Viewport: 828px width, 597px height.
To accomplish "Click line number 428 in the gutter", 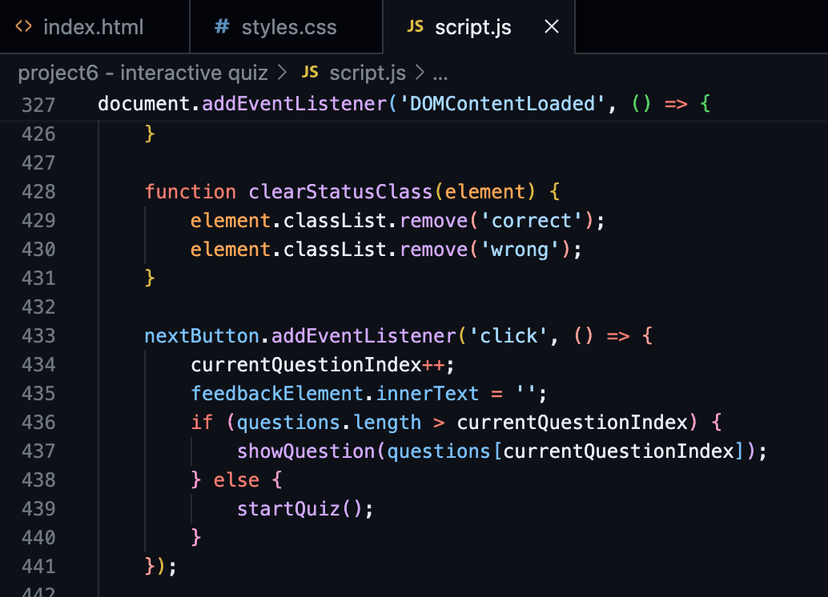I will (38, 191).
